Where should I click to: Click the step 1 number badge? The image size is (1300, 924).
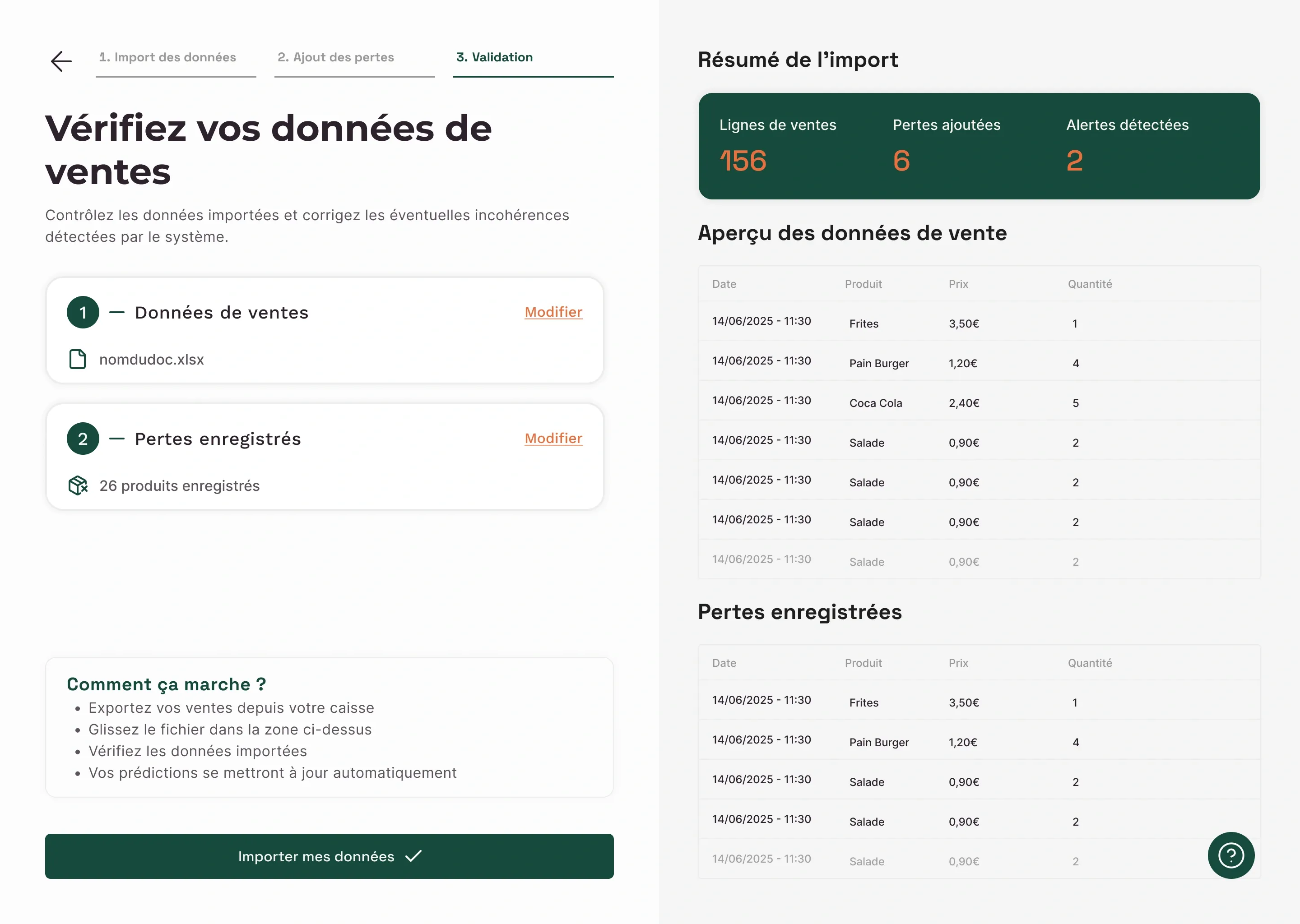[x=83, y=312]
